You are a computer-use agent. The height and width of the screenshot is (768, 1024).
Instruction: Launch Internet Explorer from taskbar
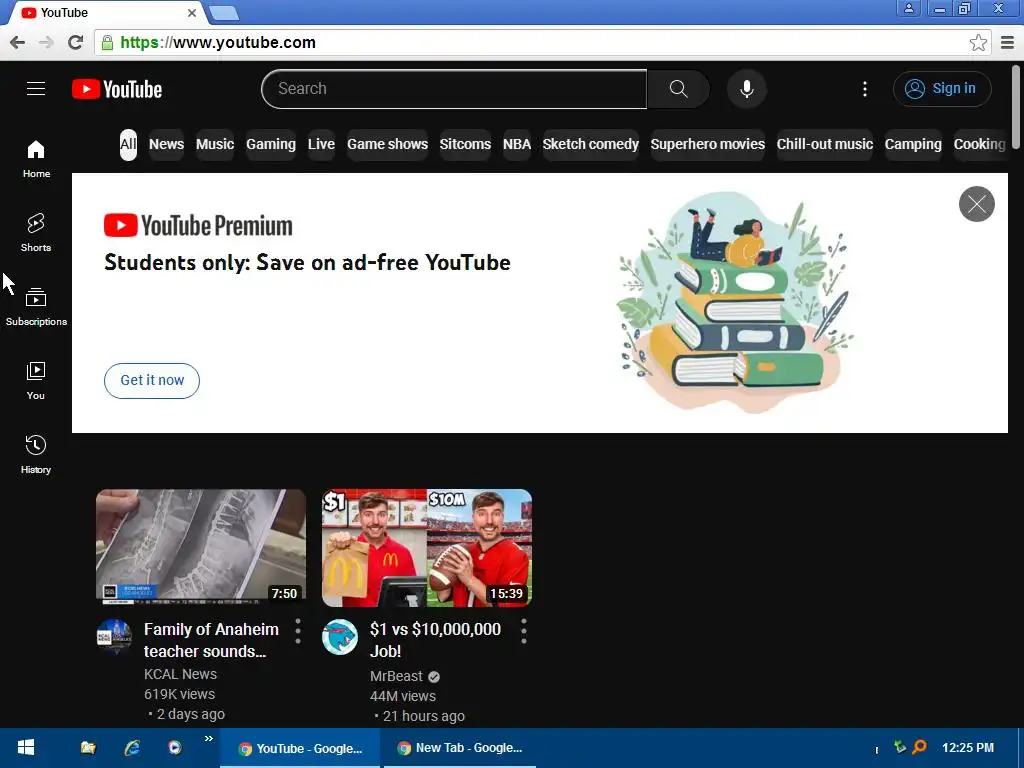[132, 748]
